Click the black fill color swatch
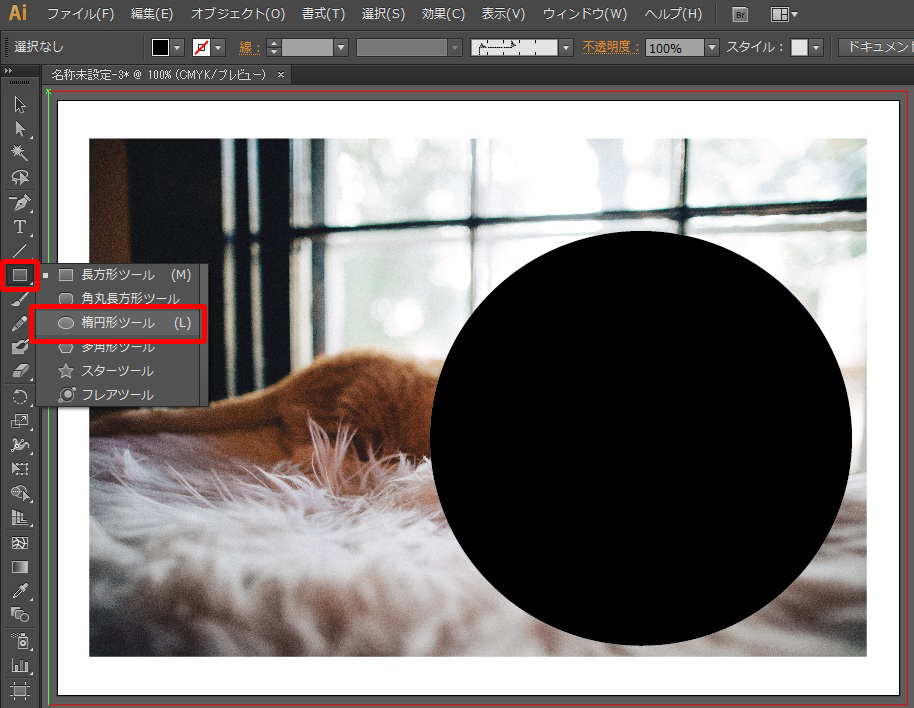The height and width of the screenshot is (708, 914). click(x=161, y=48)
